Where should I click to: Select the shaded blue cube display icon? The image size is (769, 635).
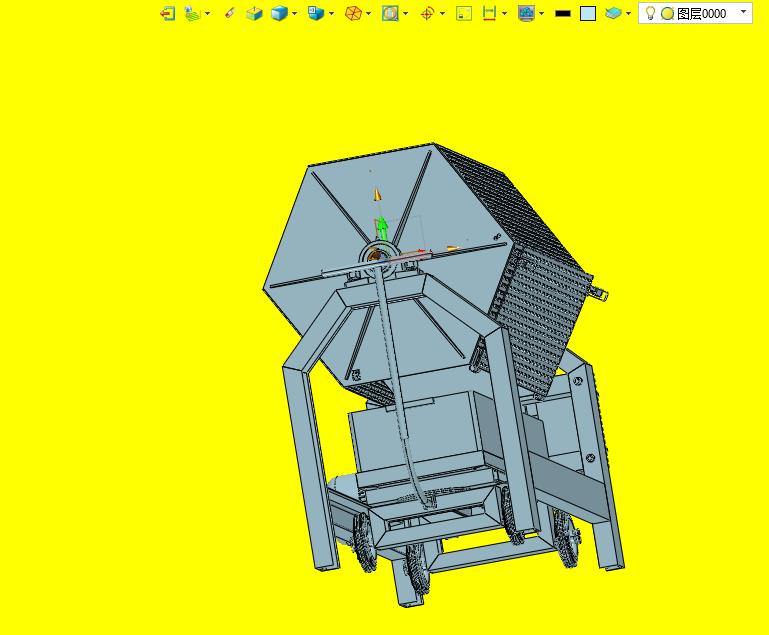tap(279, 13)
